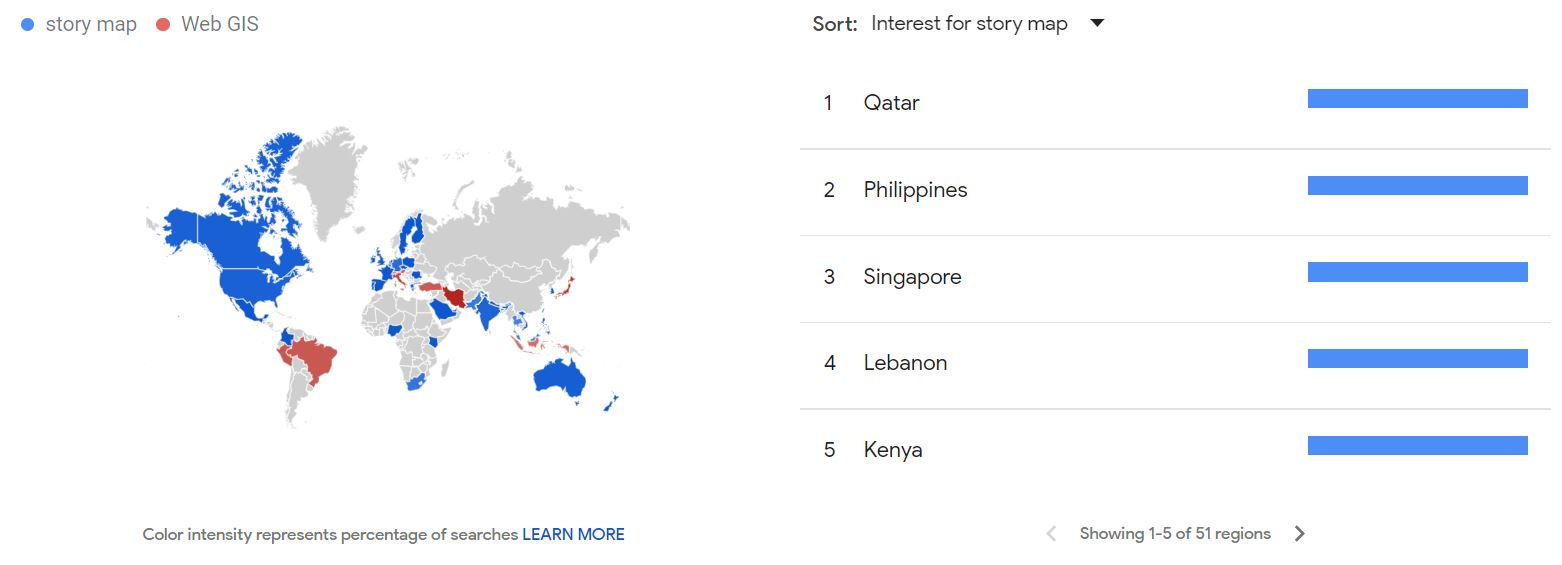Select Qatar in the region list
This screenshot has width=1562, height=565.
tap(891, 103)
